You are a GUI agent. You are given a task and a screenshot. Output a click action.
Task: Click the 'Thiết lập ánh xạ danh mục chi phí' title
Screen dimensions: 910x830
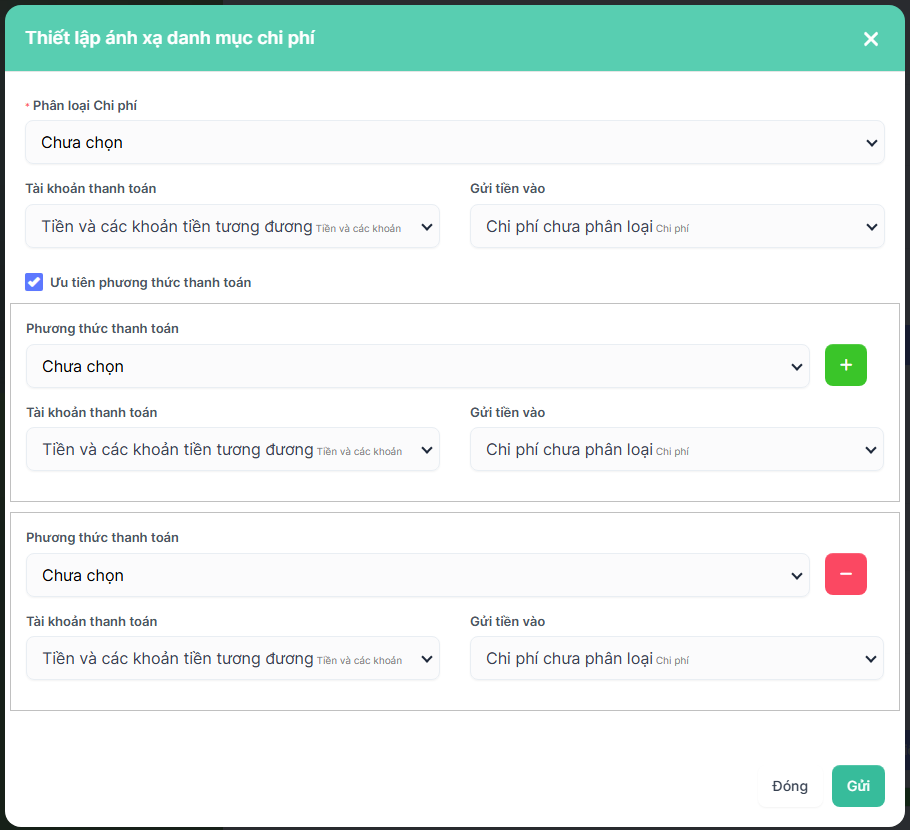coord(170,38)
